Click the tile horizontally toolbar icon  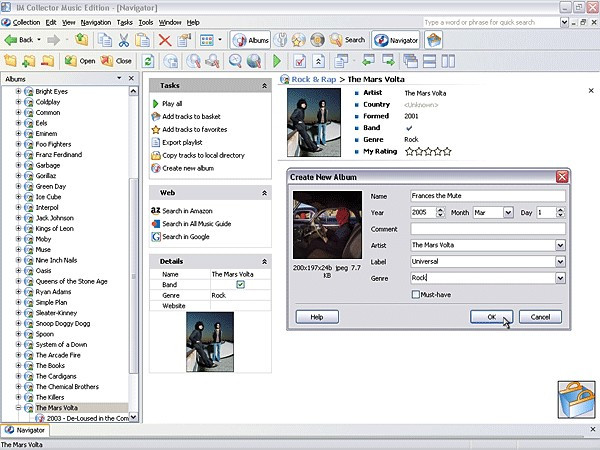pyautogui.click(x=429, y=61)
